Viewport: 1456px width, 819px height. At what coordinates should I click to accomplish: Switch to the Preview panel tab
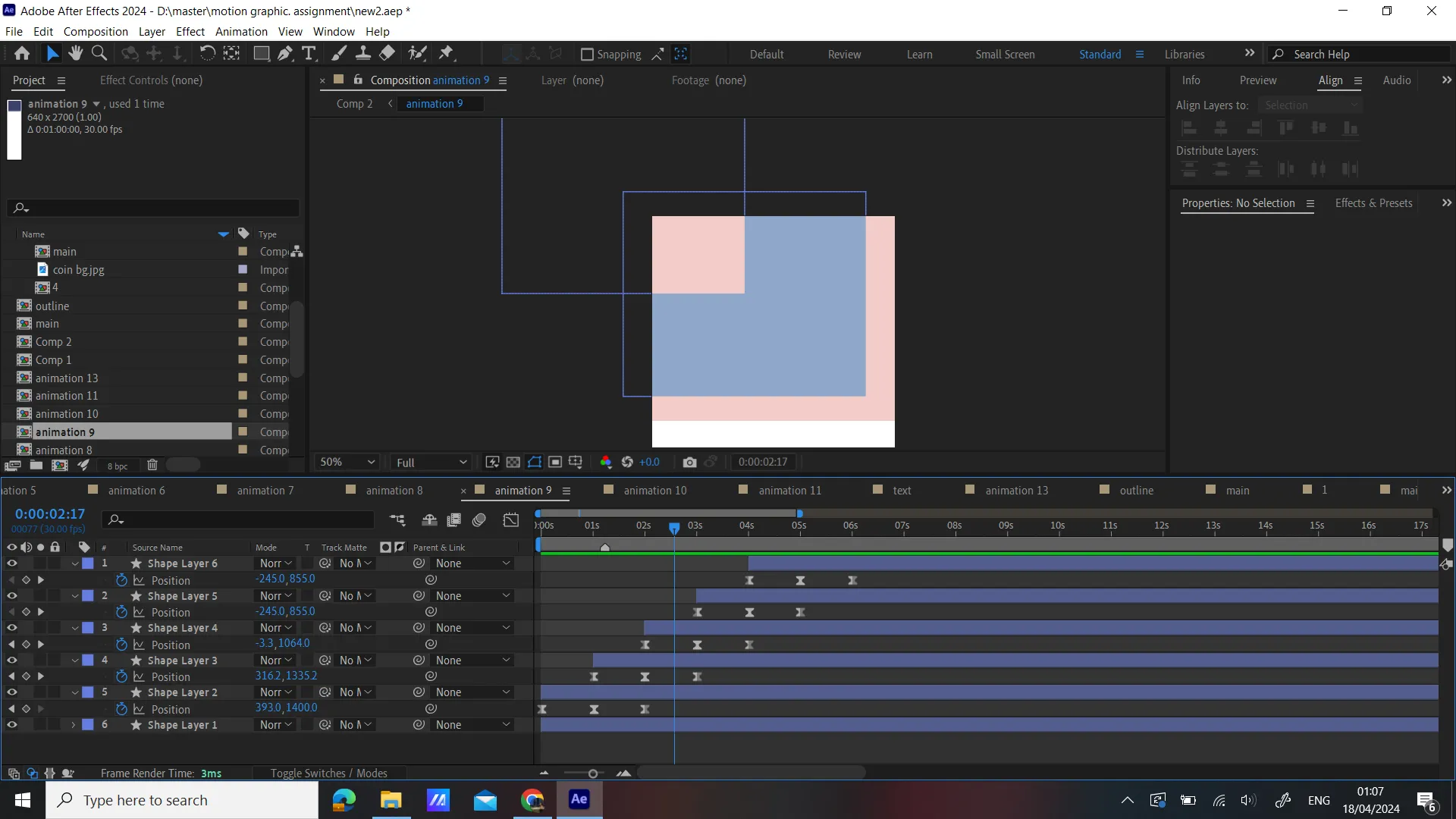(x=1257, y=80)
